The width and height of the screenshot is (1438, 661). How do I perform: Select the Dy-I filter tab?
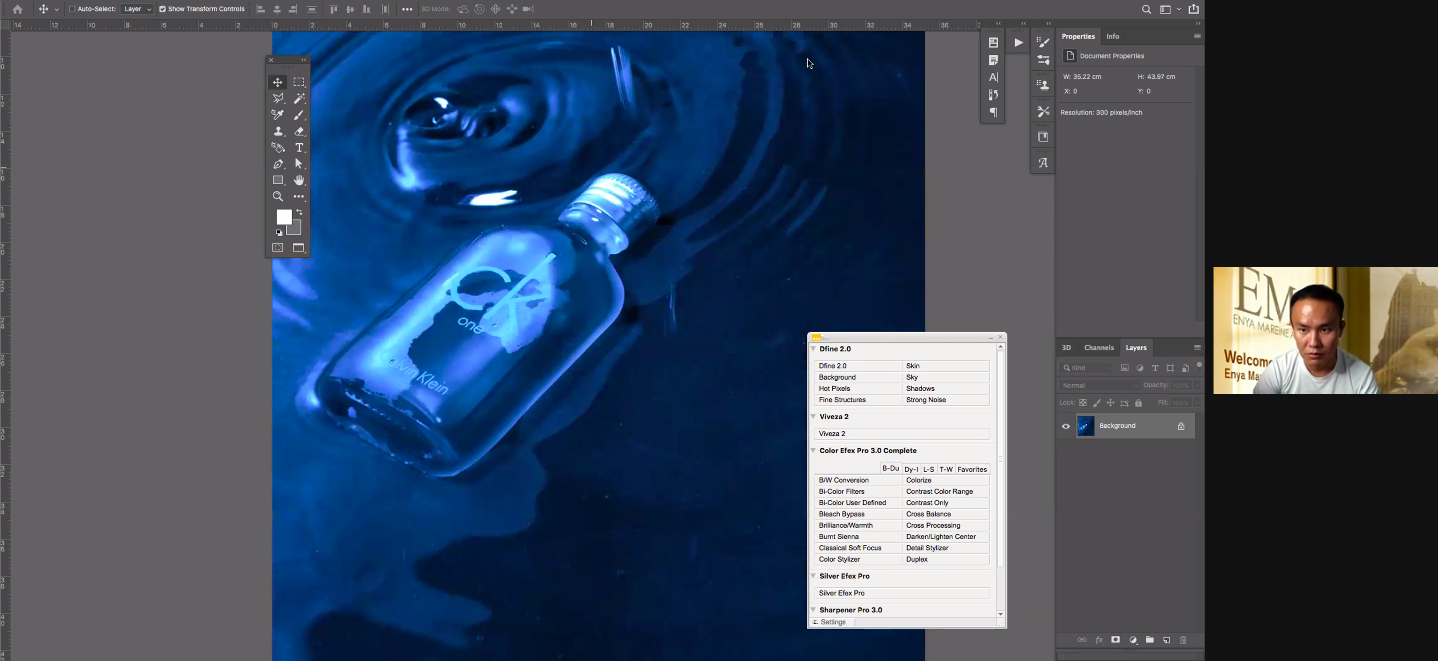[x=911, y=469]
